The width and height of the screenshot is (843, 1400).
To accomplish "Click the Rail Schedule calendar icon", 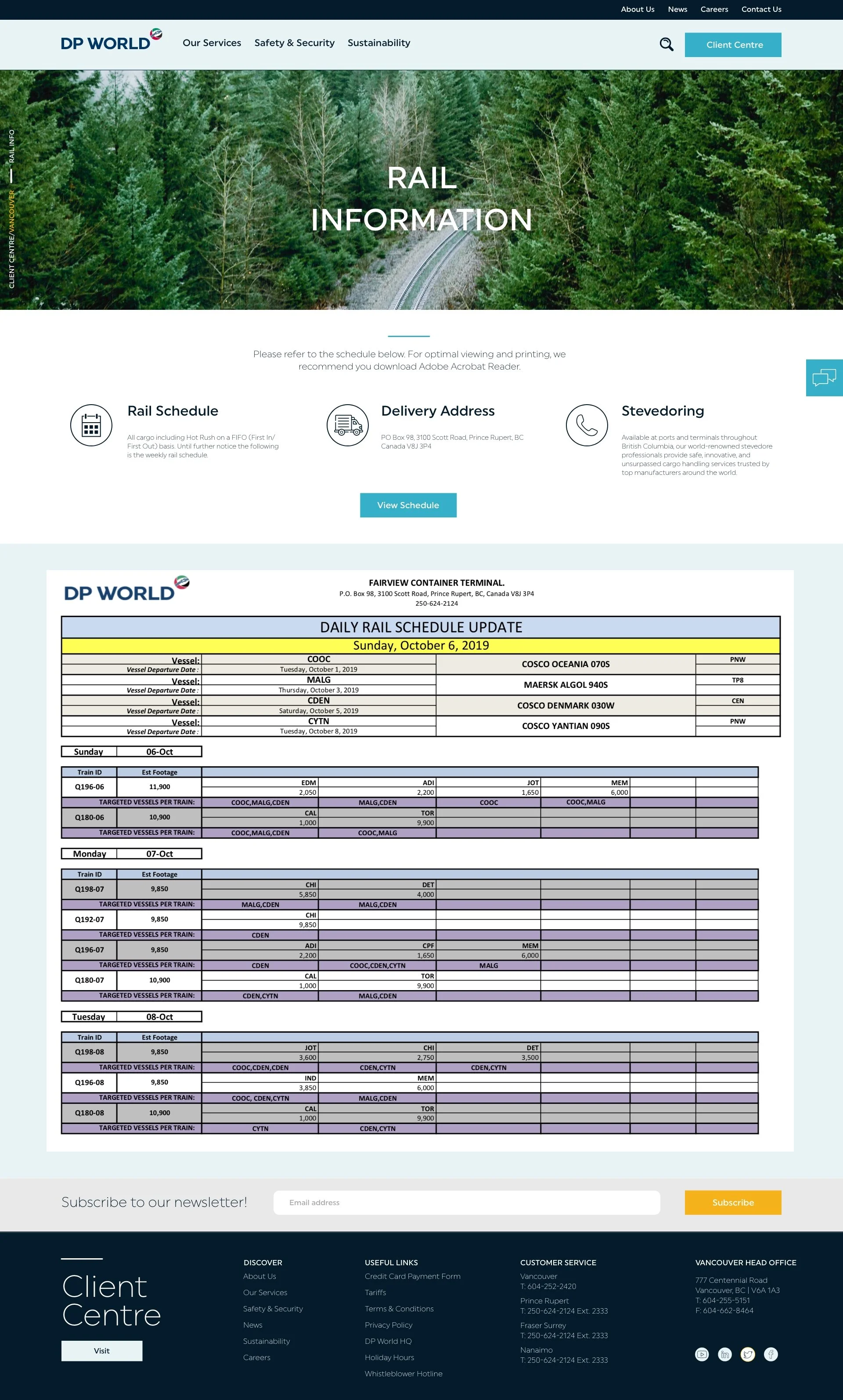I will 91,425.
